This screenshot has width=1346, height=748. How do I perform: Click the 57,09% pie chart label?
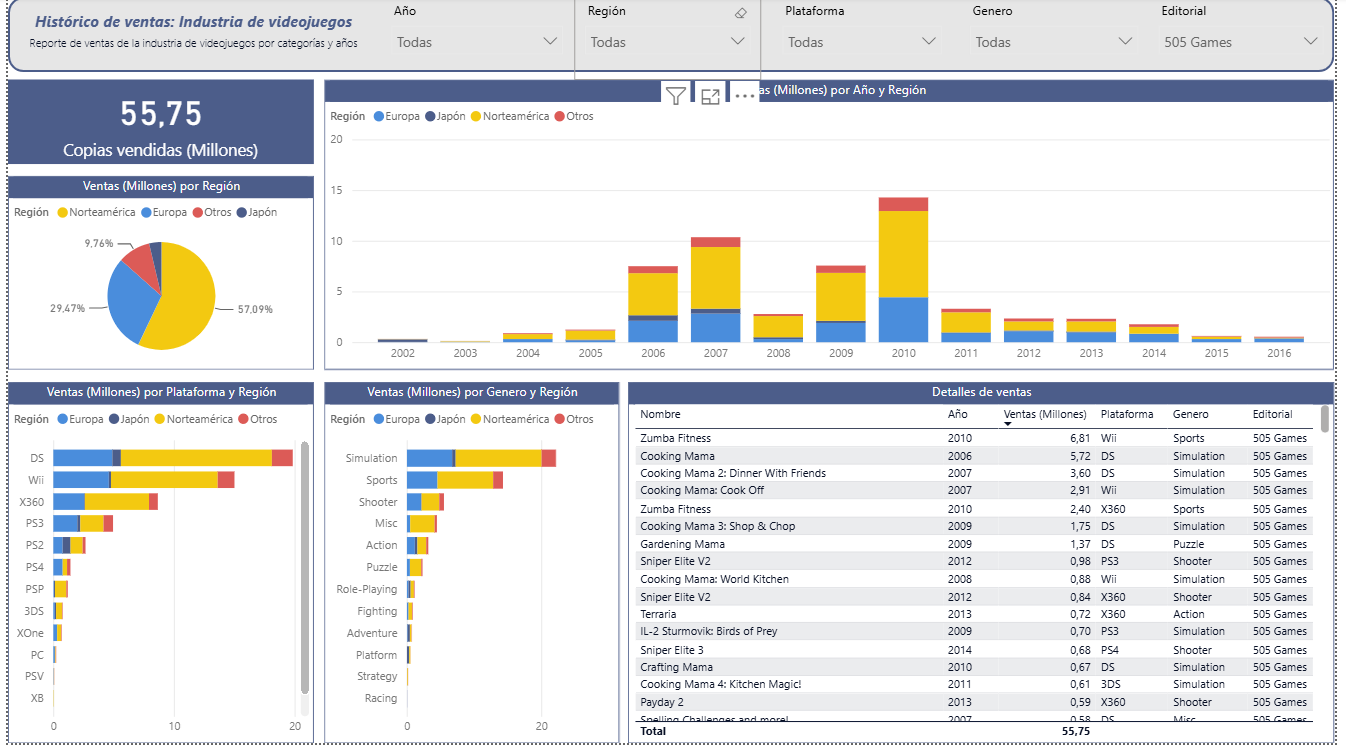click(x=255, y=309)
